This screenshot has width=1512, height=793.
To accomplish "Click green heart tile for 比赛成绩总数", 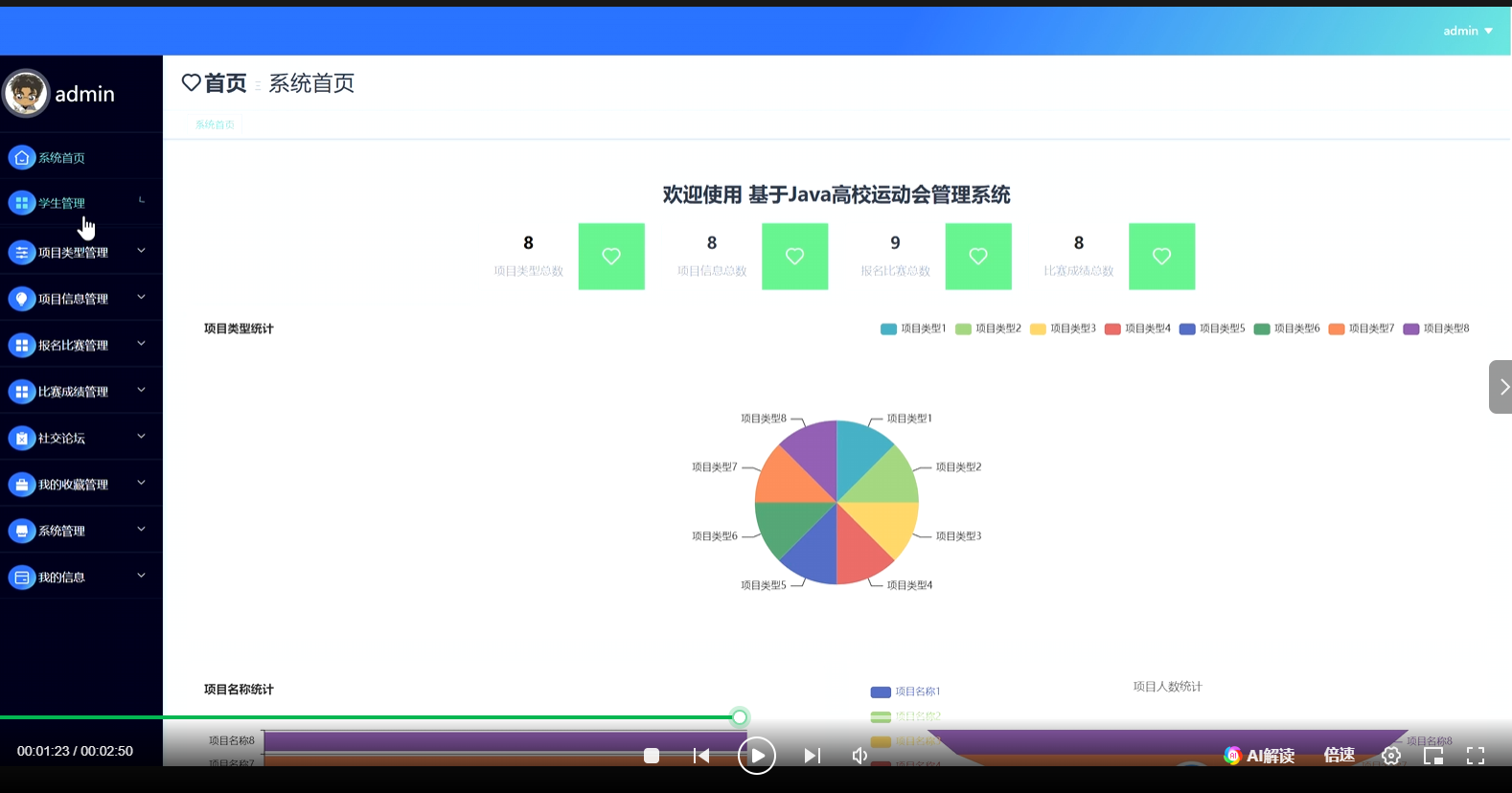I will (1161, 257).
